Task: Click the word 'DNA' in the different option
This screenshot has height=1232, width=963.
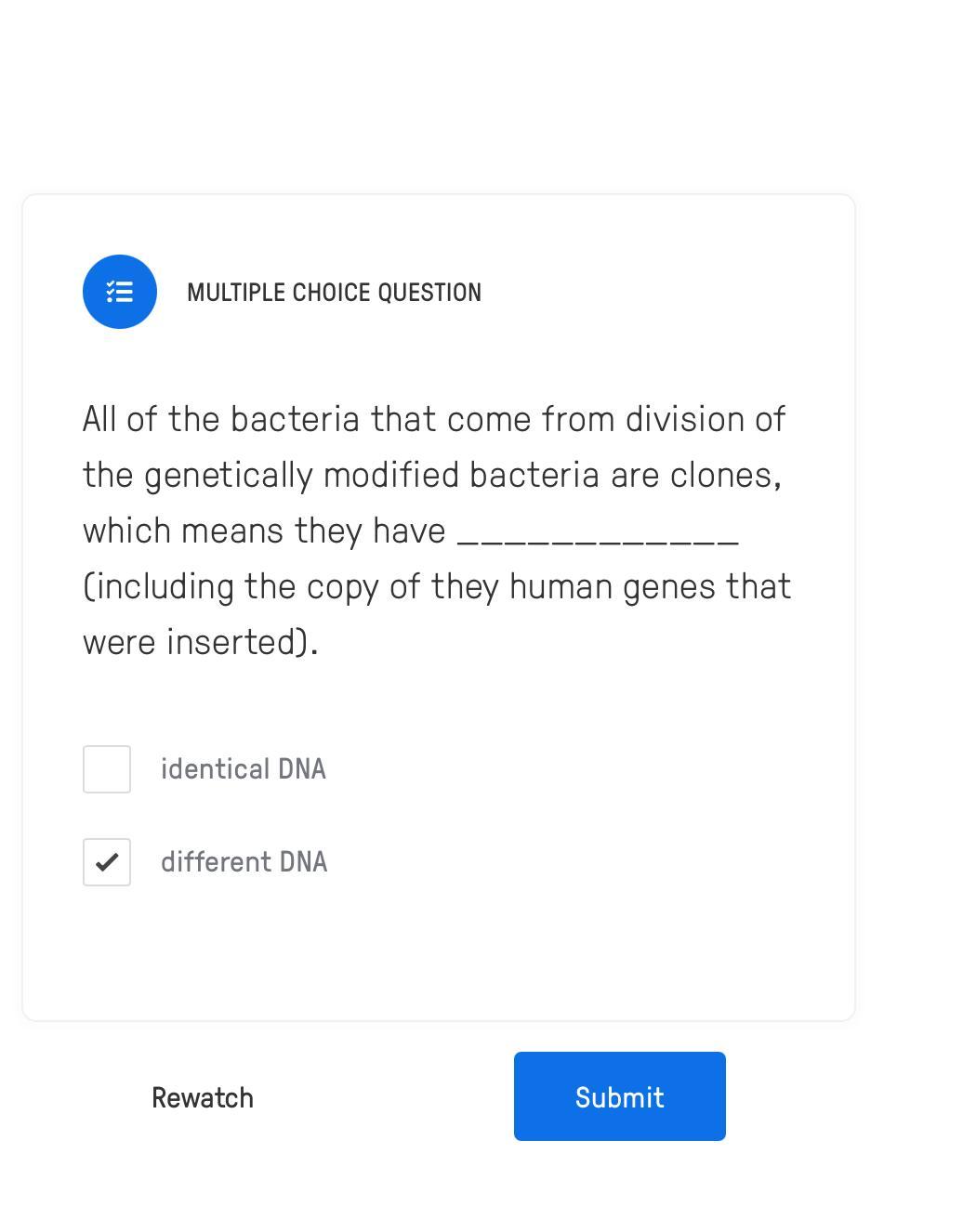Action: pos(303,862)
